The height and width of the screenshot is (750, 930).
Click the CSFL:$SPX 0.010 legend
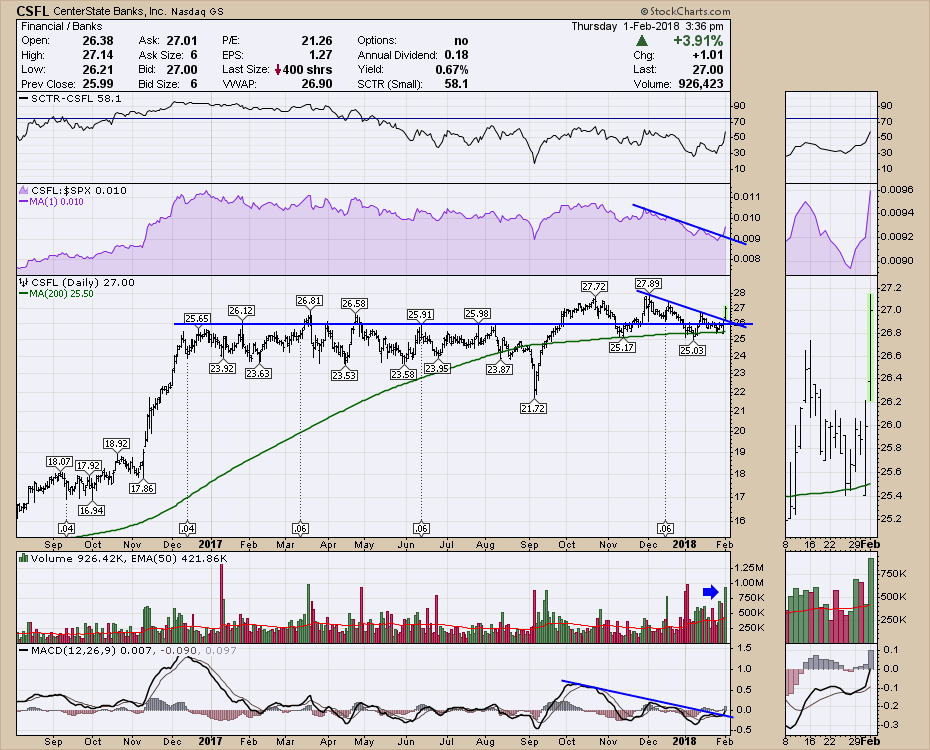(74, 190)
